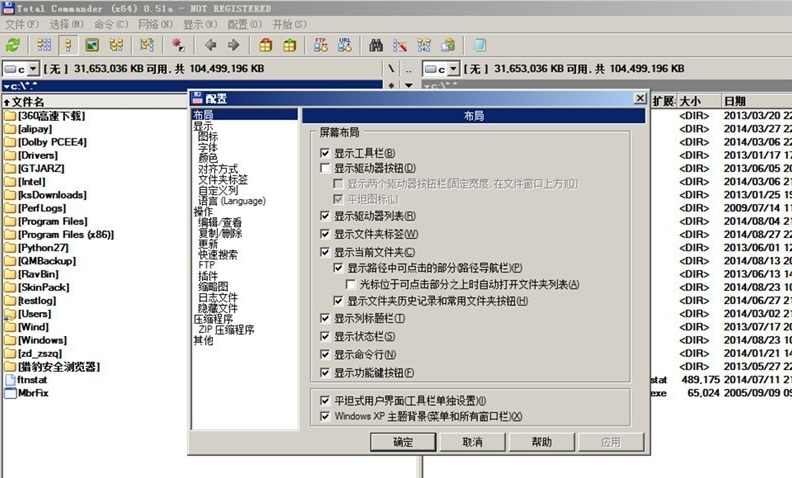Open directory history down-arrow between panels
Viewport: 792px width, 478px height.
(409, 85)
